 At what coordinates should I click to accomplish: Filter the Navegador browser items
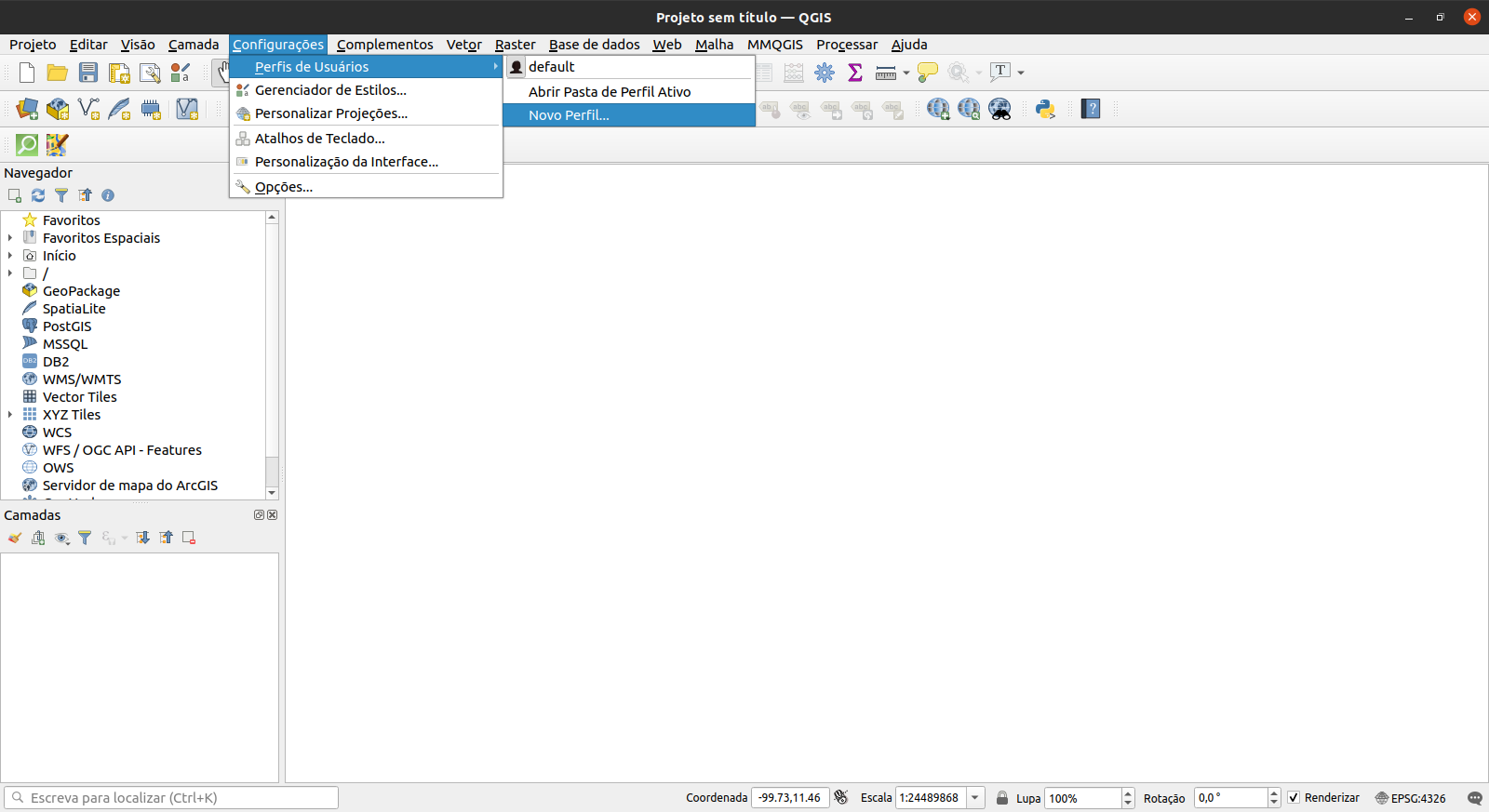(61, 195)
